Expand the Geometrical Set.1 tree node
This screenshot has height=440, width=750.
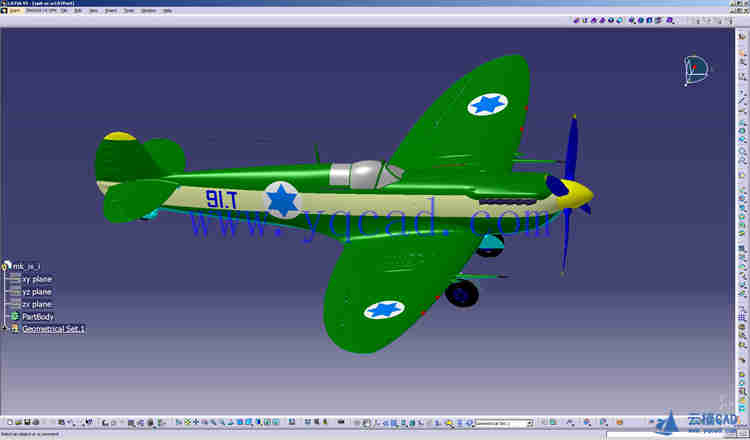(x=5, y=329)
